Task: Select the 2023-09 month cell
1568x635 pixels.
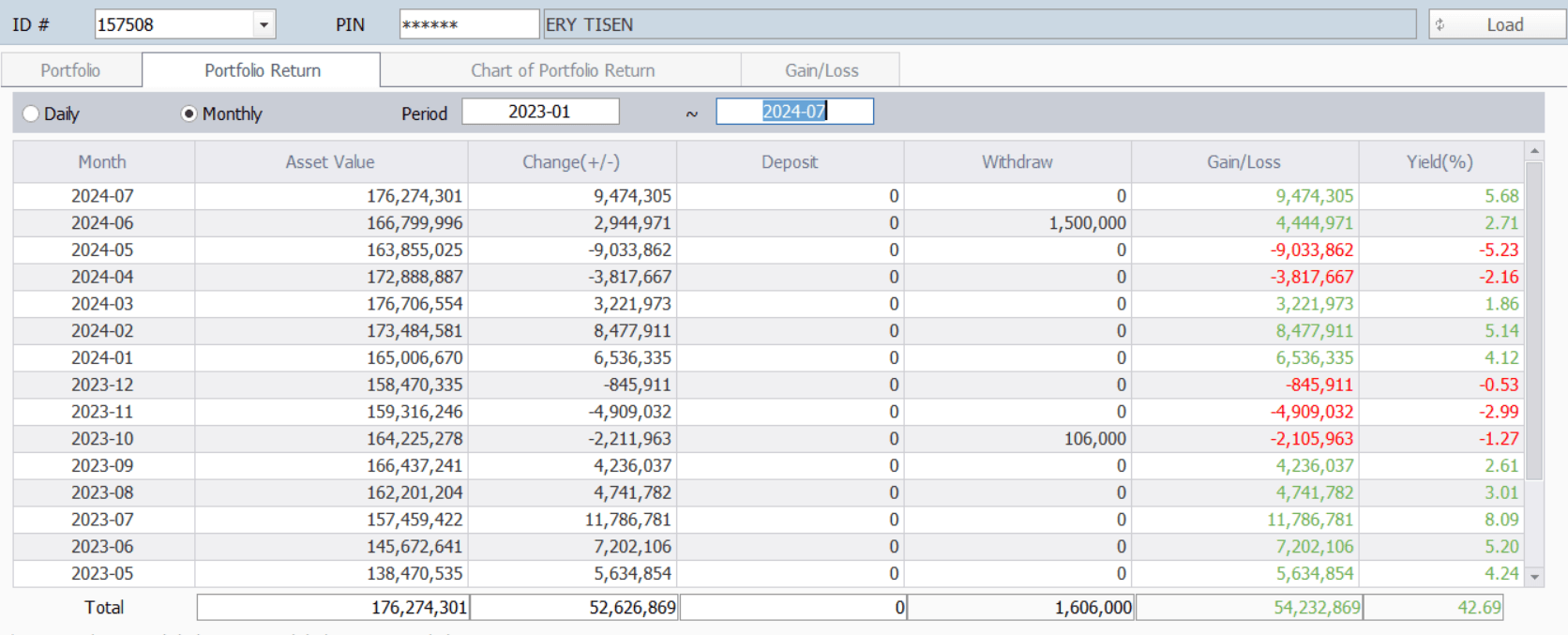Action: pyautogui.click(x=102, y=466)
